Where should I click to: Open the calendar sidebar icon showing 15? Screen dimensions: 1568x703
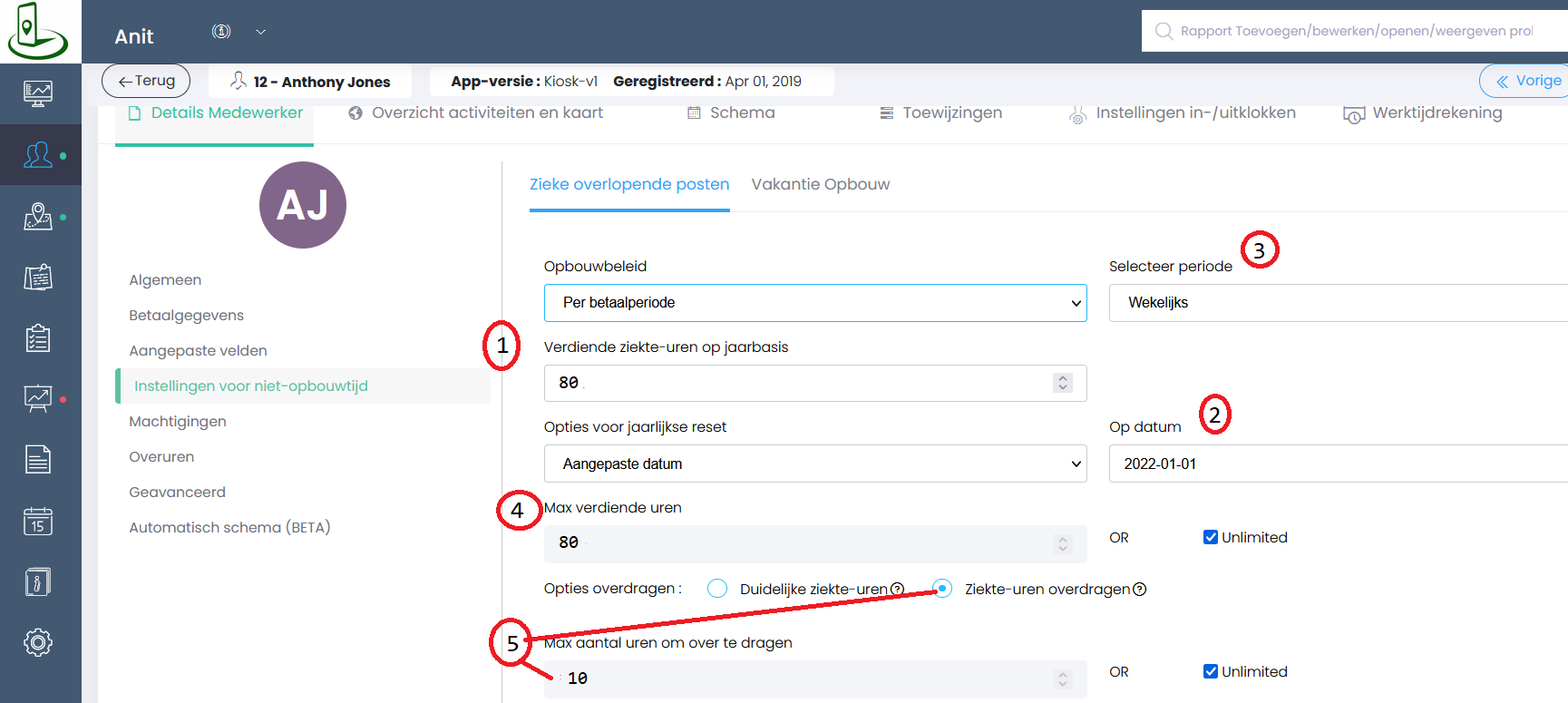[x=38, y=521]
